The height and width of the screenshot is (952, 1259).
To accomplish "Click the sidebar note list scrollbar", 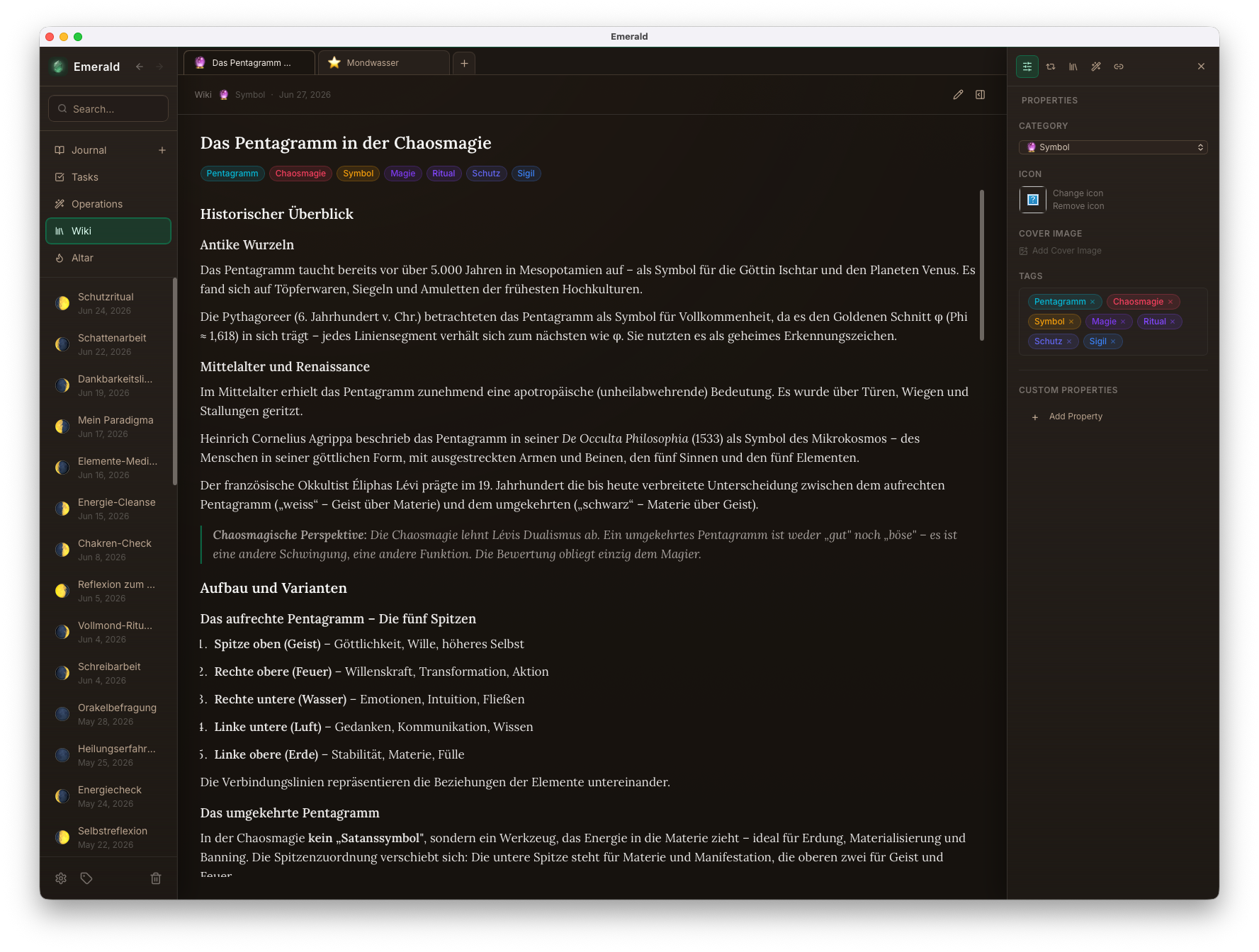I will coord(174,382).
